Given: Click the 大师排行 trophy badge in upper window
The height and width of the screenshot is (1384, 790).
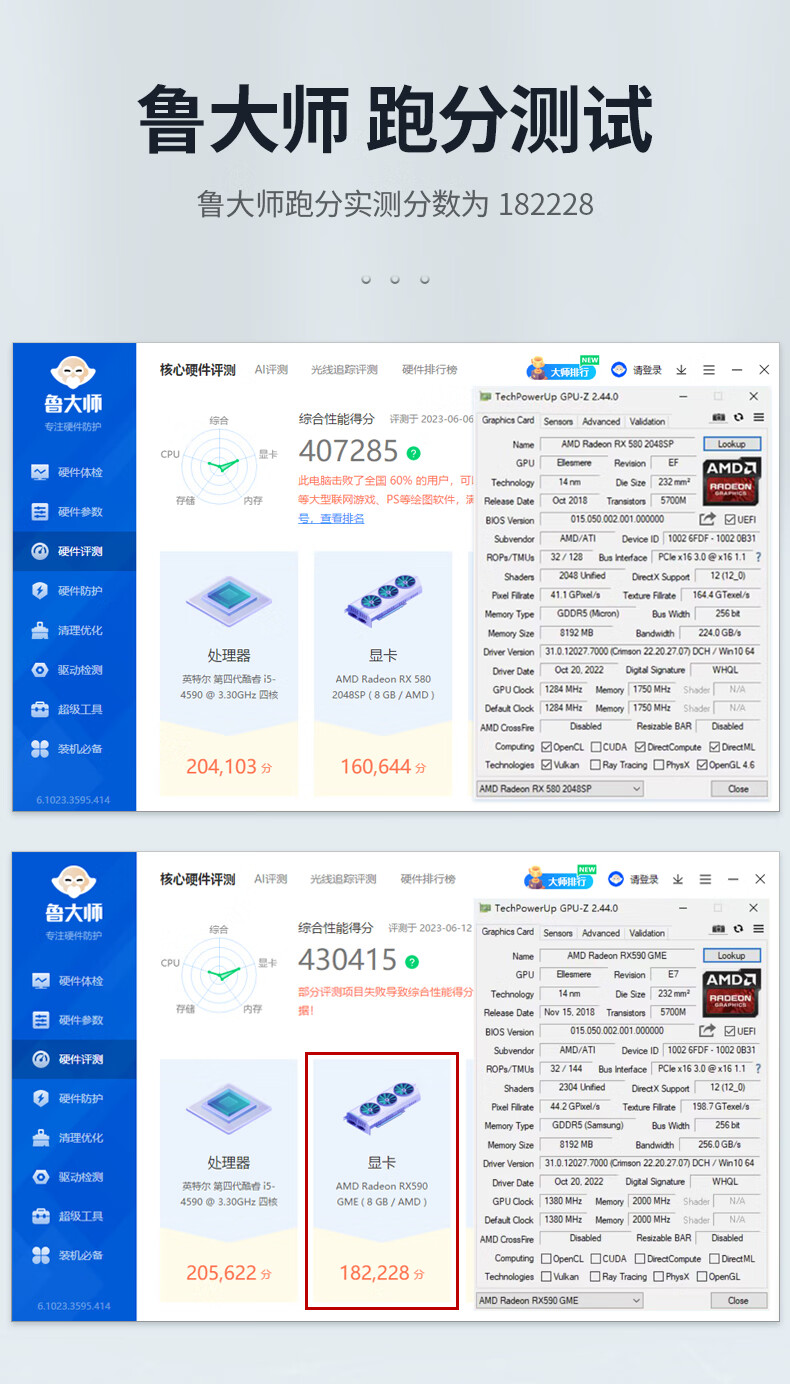Looking at the screenshot, I should click(561, 369).
